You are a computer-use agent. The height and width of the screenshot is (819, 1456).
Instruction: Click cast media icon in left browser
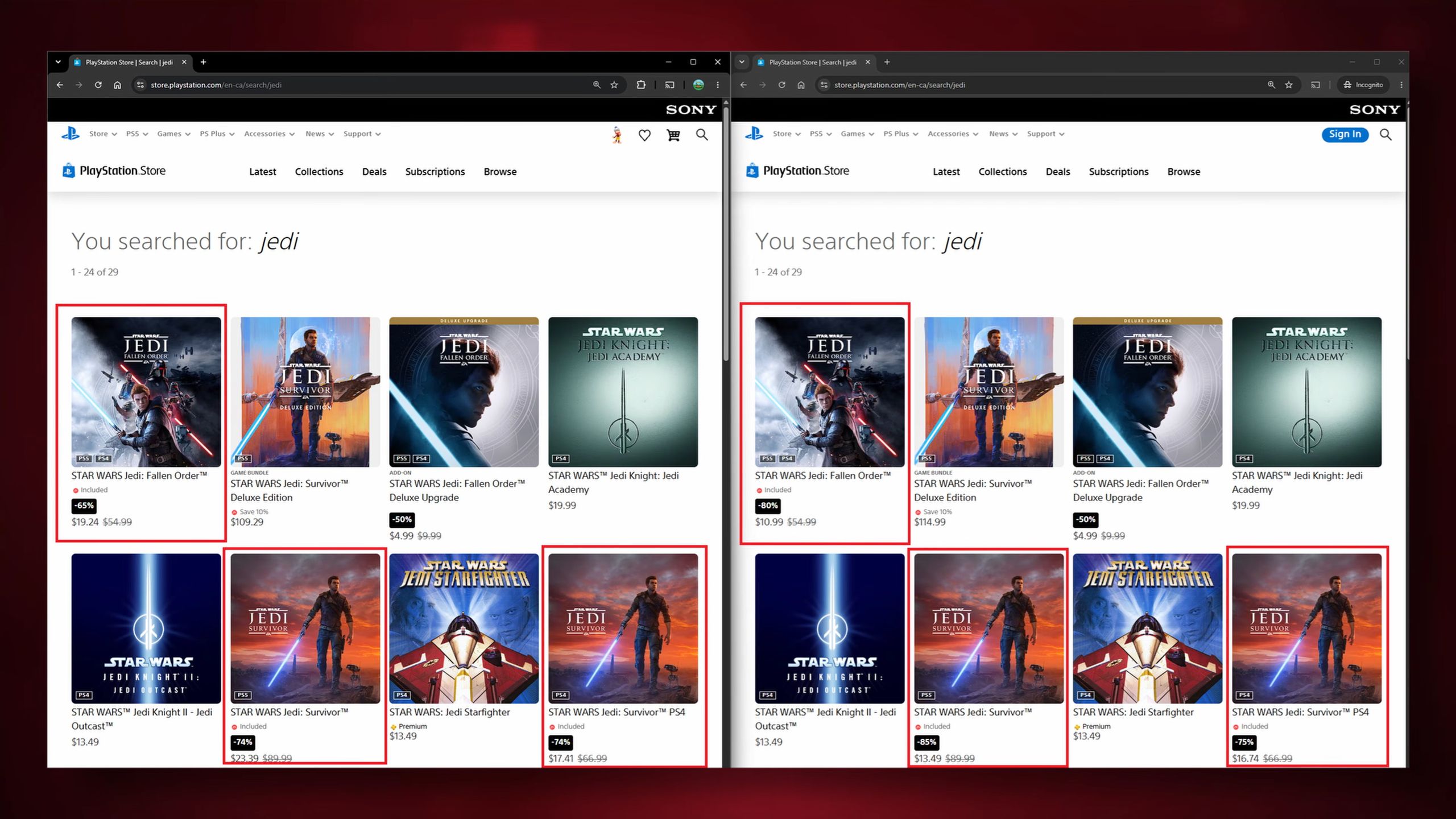[x=670, y=85]
